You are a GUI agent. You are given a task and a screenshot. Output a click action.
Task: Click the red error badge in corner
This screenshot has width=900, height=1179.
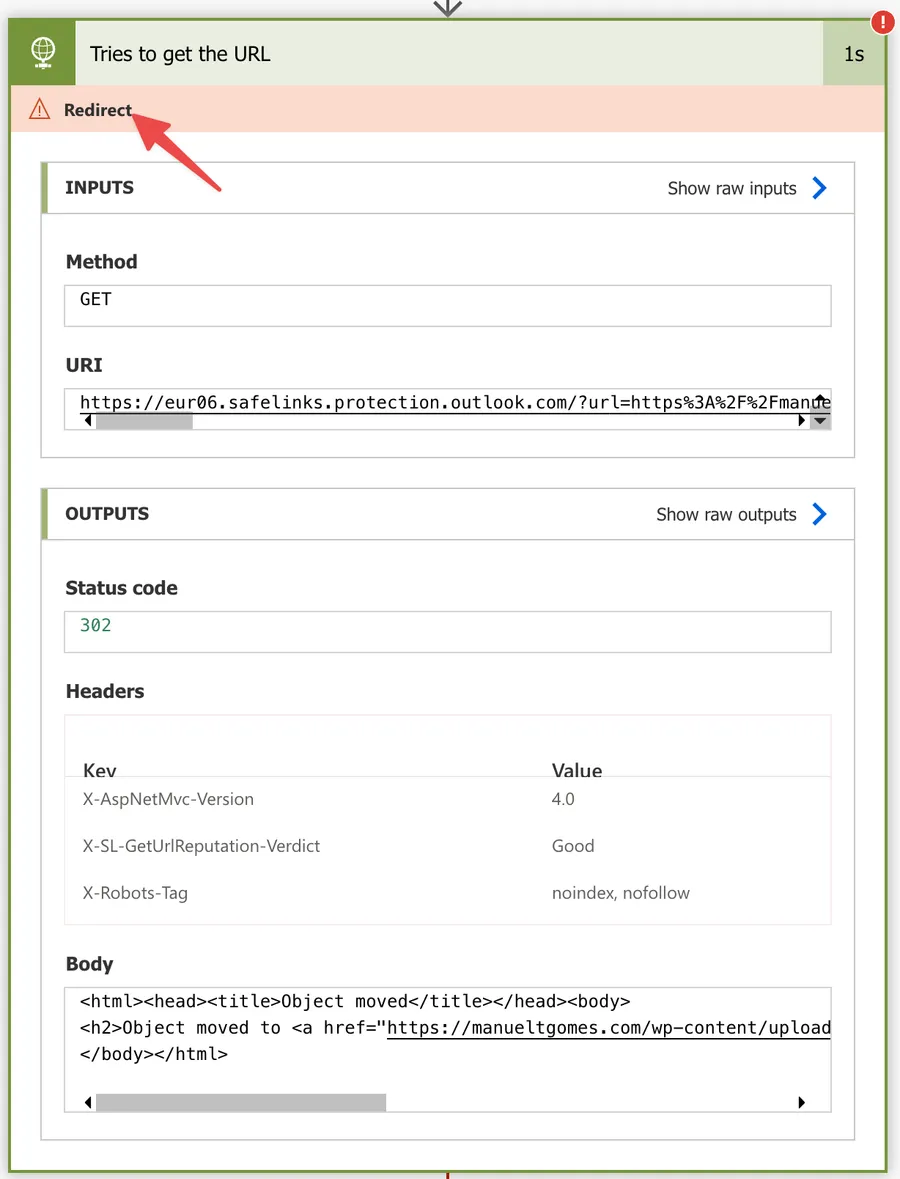pyautogui.click(x=882, y=21)
